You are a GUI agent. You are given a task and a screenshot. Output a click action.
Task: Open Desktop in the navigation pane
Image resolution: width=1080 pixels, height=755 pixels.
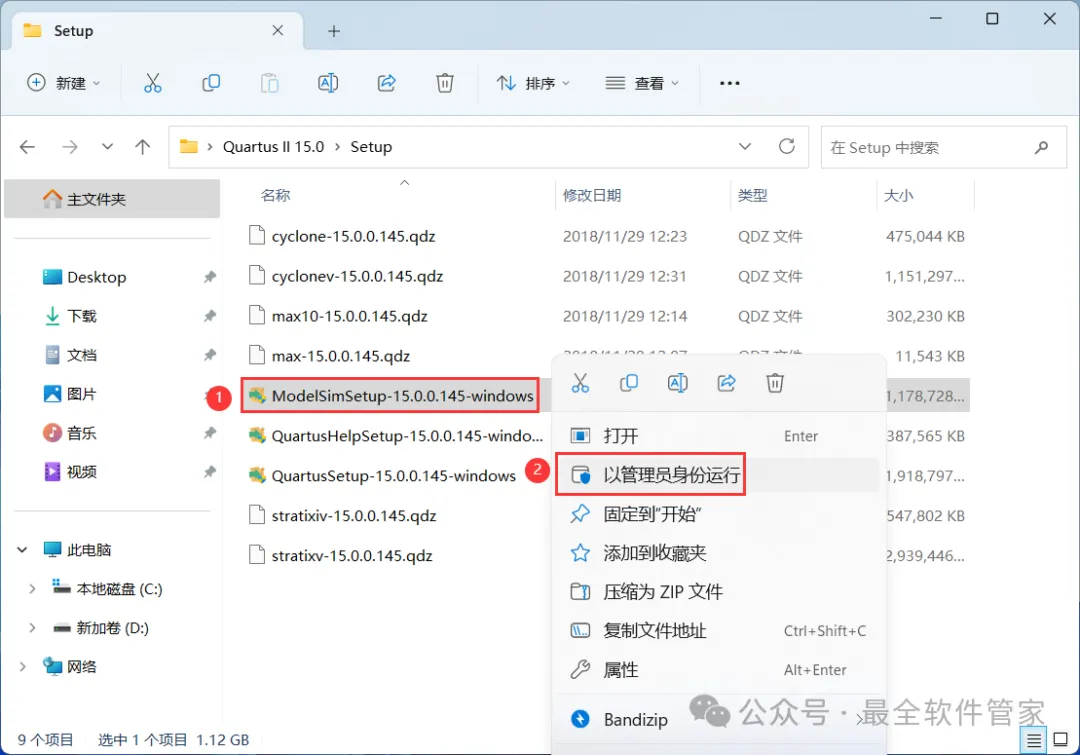(96, 277)
